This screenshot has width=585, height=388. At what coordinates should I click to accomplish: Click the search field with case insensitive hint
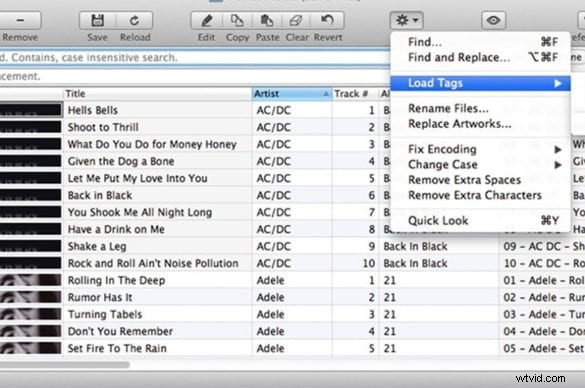coord(194,57)
